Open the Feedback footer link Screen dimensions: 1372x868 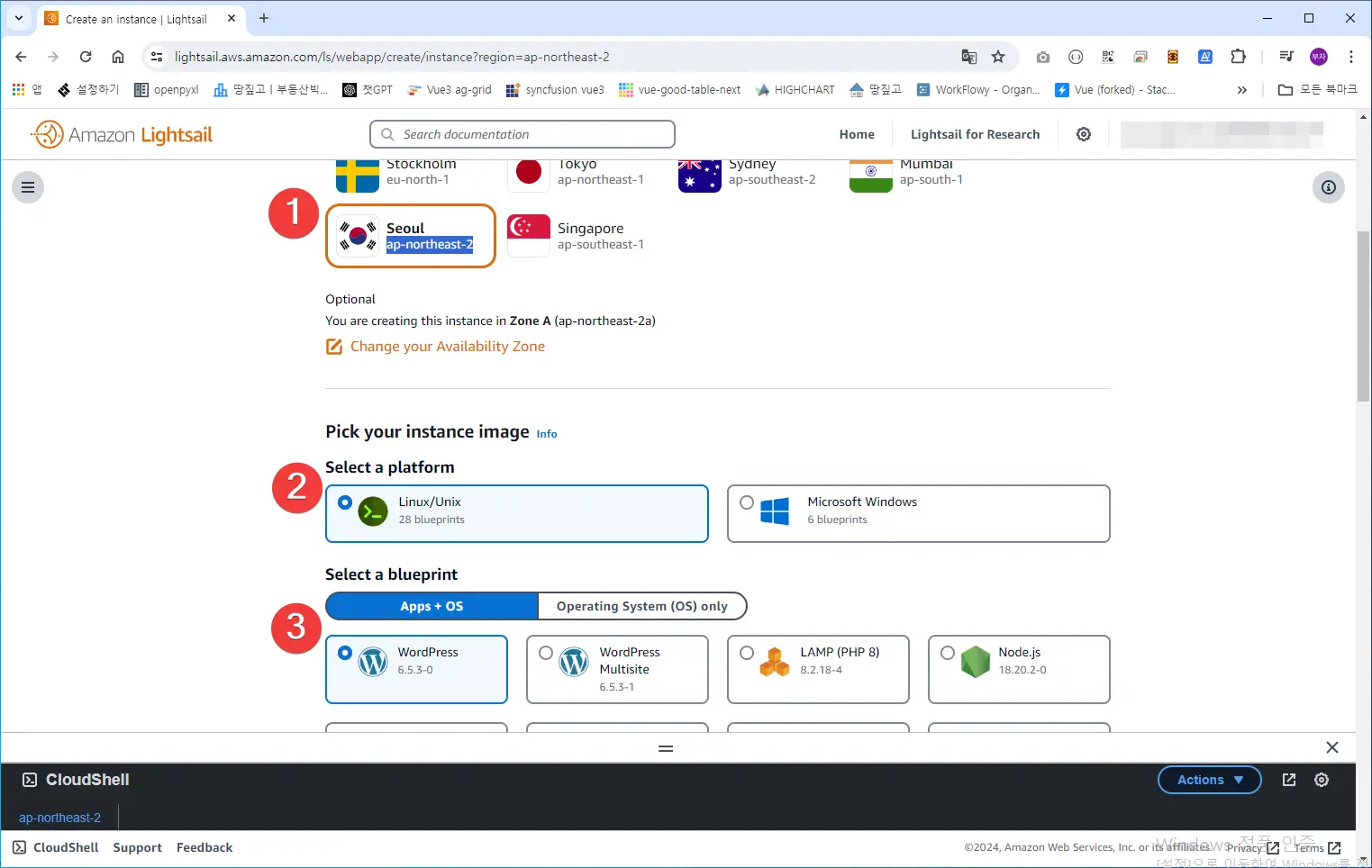coord(204,847)
